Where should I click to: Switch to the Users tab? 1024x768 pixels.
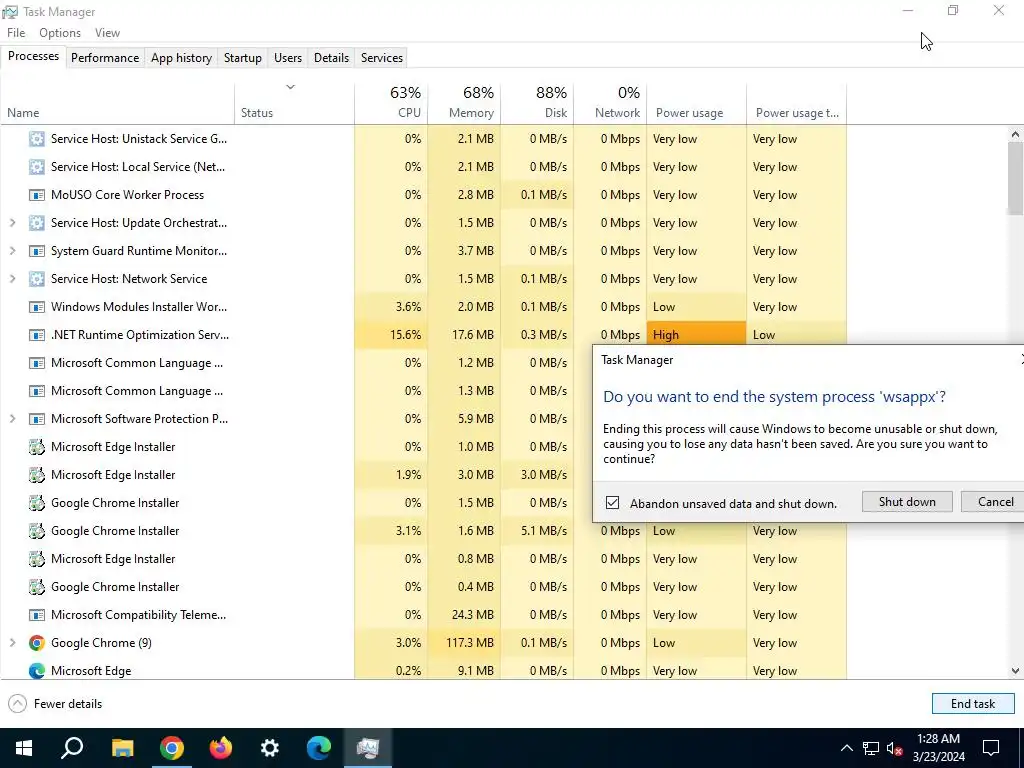tap(288, 57)
